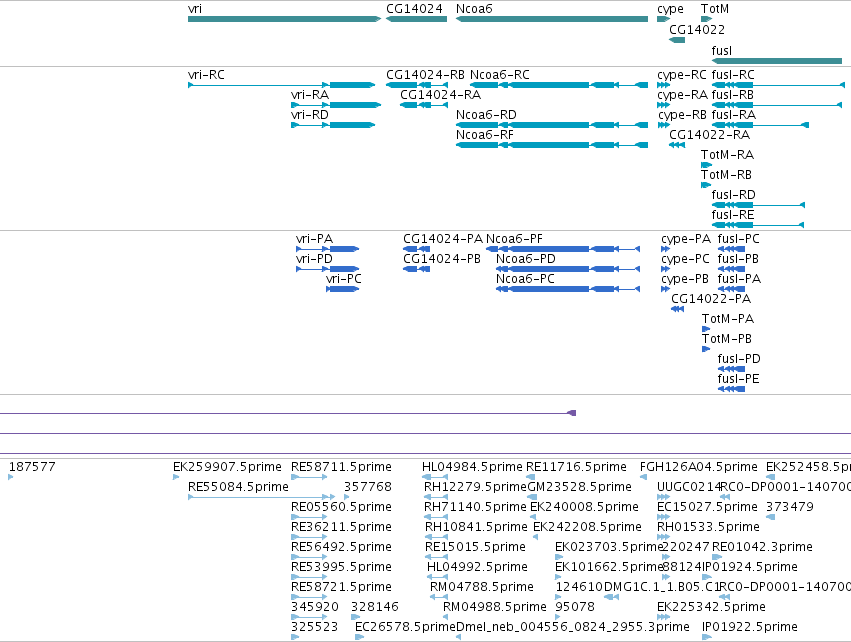
Task: Click the TotM-PB protein label
Action: tap(727, 339)
